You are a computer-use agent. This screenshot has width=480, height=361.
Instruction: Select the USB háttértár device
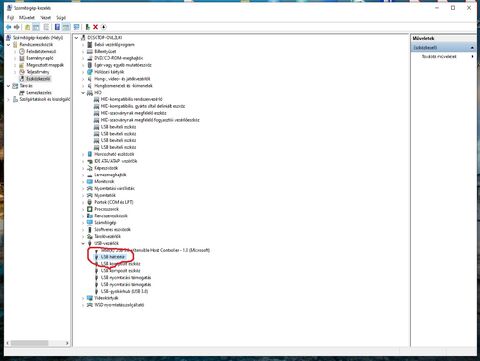pos(113,257)
